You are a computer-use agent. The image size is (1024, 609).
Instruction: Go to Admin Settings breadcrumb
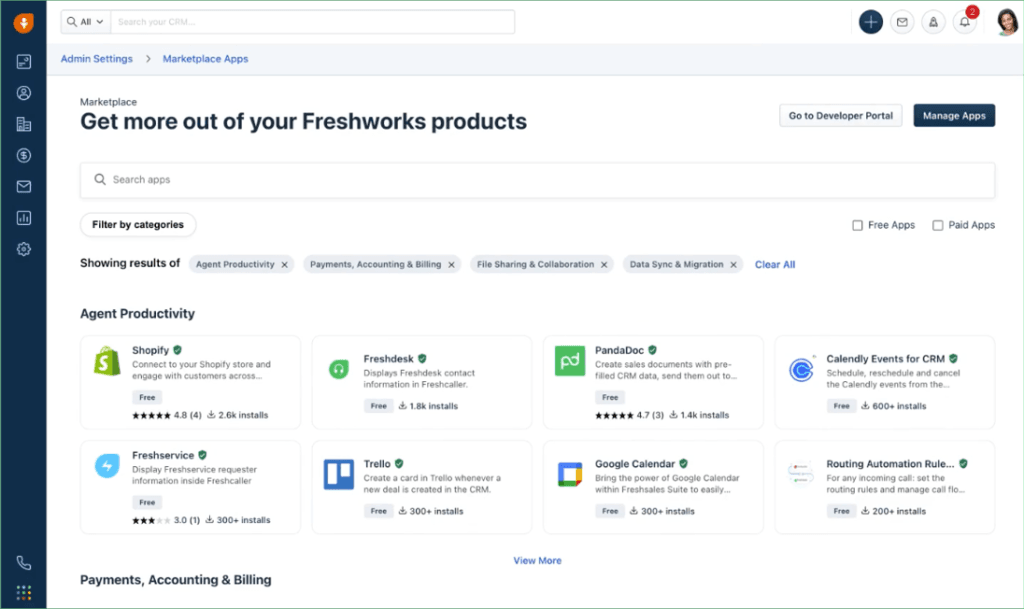point(97,59)
